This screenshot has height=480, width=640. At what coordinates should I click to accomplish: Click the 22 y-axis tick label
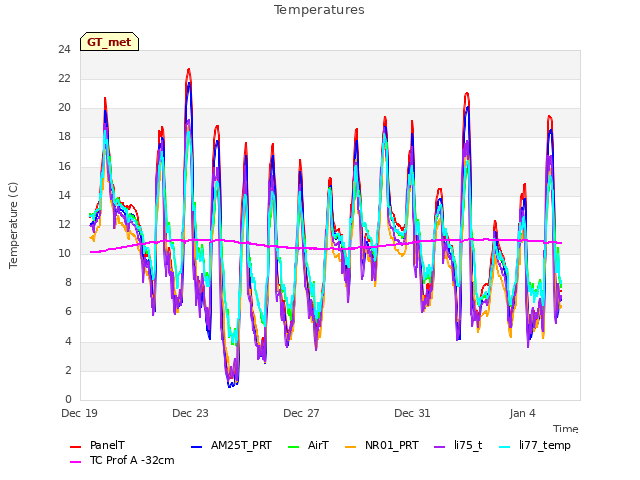pyautogui.click(x=64, y=79)
